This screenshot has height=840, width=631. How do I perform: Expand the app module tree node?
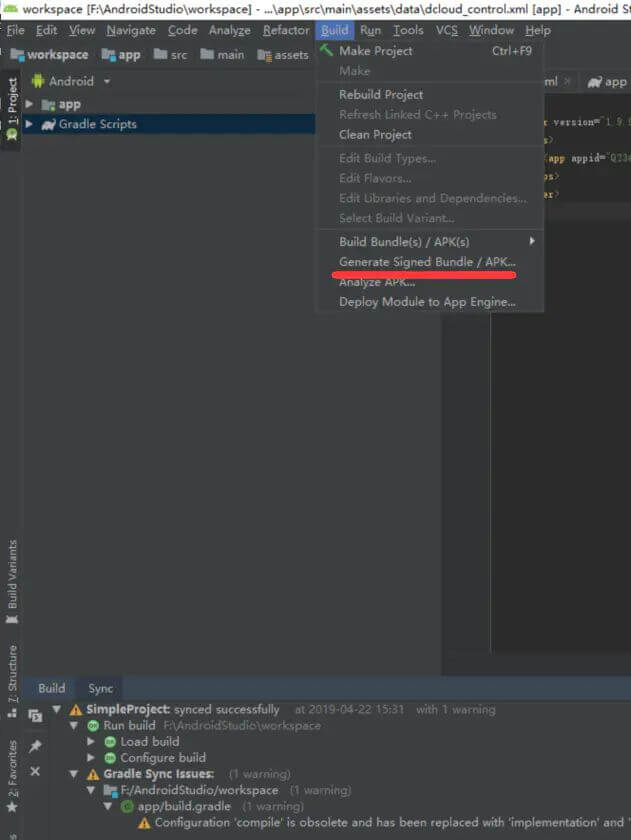(x=29, y=104)
